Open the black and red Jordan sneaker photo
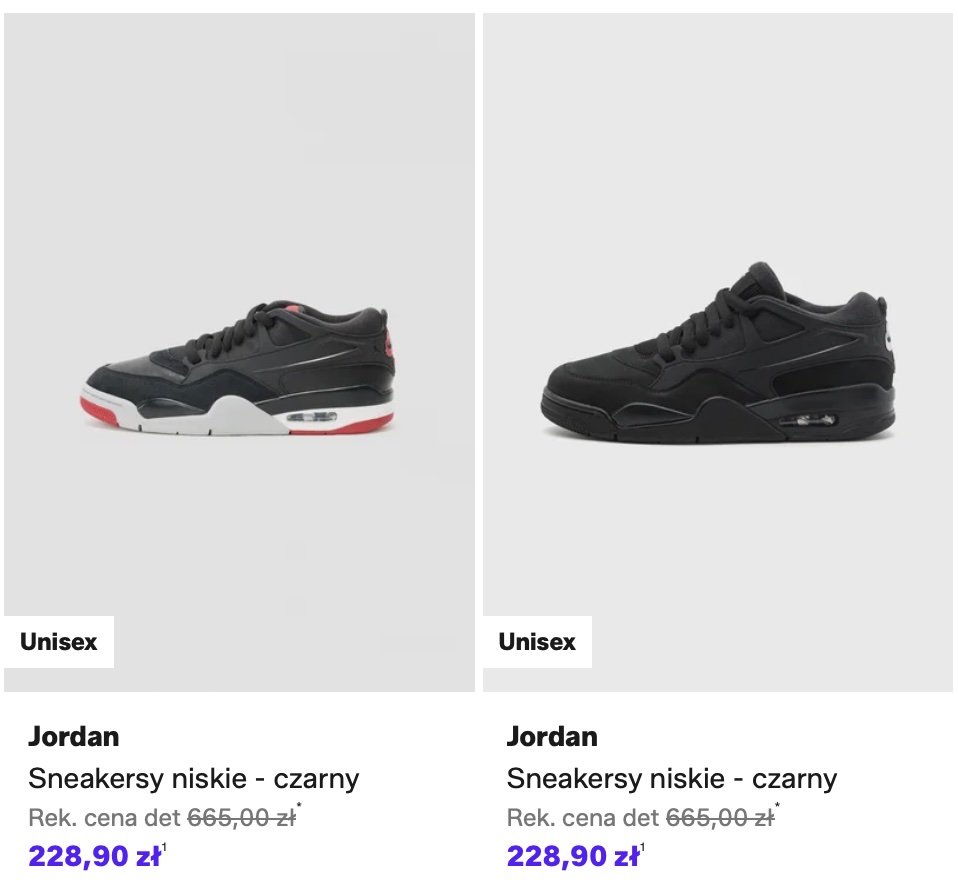 (x=238, y=370)
